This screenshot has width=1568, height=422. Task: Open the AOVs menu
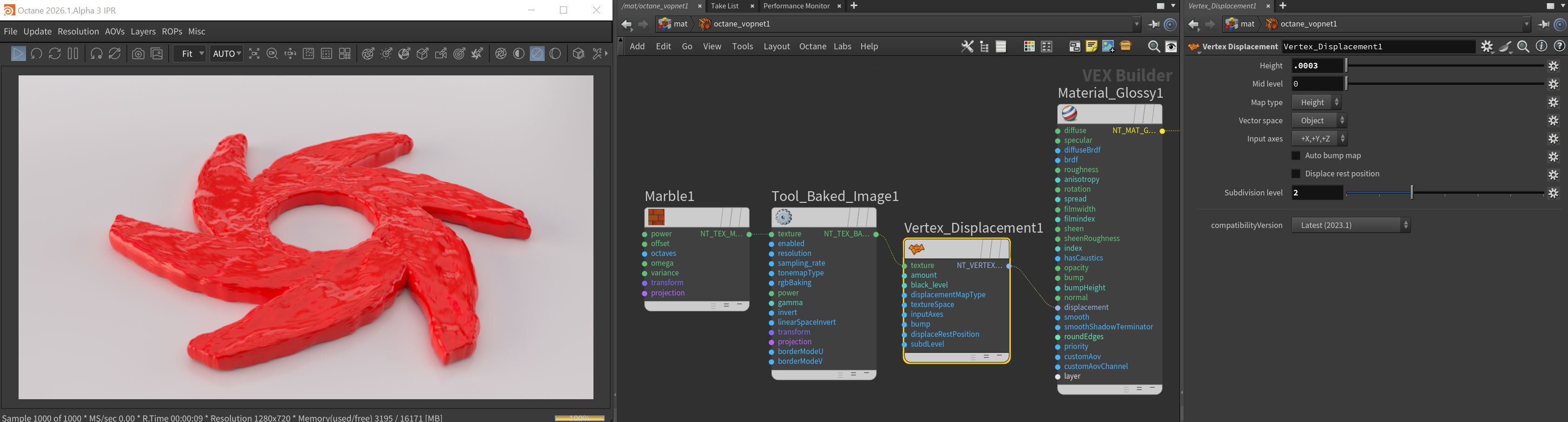(114, 32)
